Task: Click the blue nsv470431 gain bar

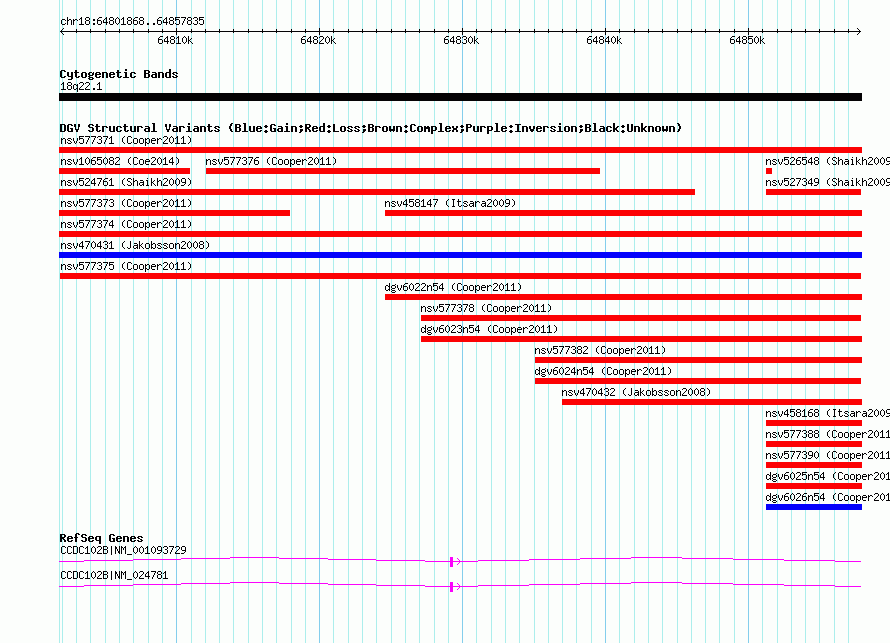Action: click(x=460, y=255)
